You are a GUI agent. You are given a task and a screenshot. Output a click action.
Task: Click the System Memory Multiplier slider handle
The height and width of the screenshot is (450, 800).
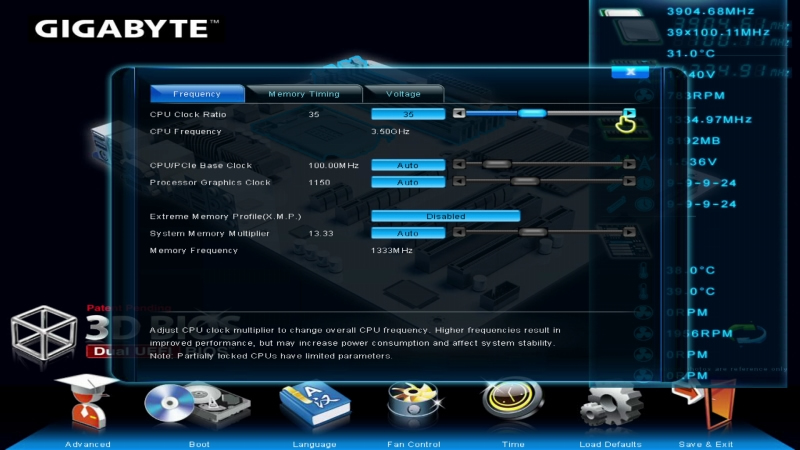532,232
